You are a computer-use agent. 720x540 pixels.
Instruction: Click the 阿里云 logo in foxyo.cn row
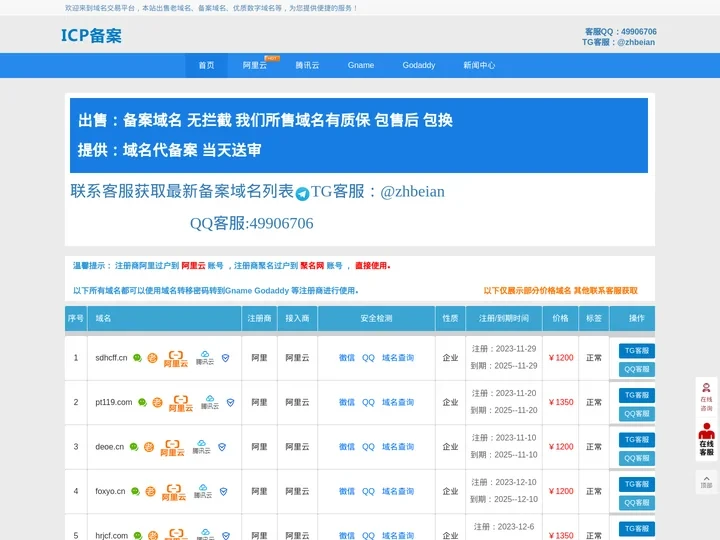tap(174, 492)
